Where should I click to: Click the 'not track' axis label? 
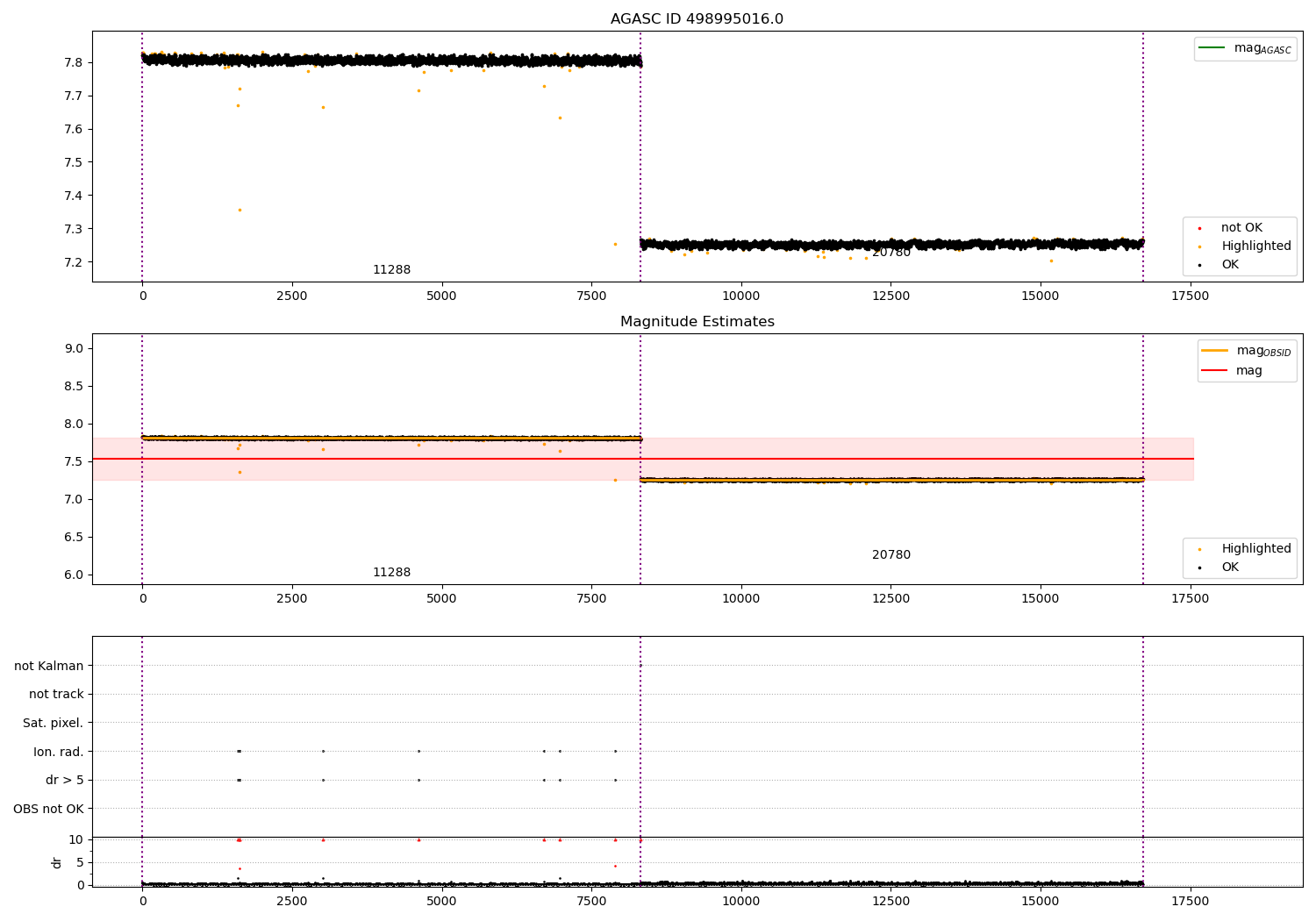tap(56, 694)
